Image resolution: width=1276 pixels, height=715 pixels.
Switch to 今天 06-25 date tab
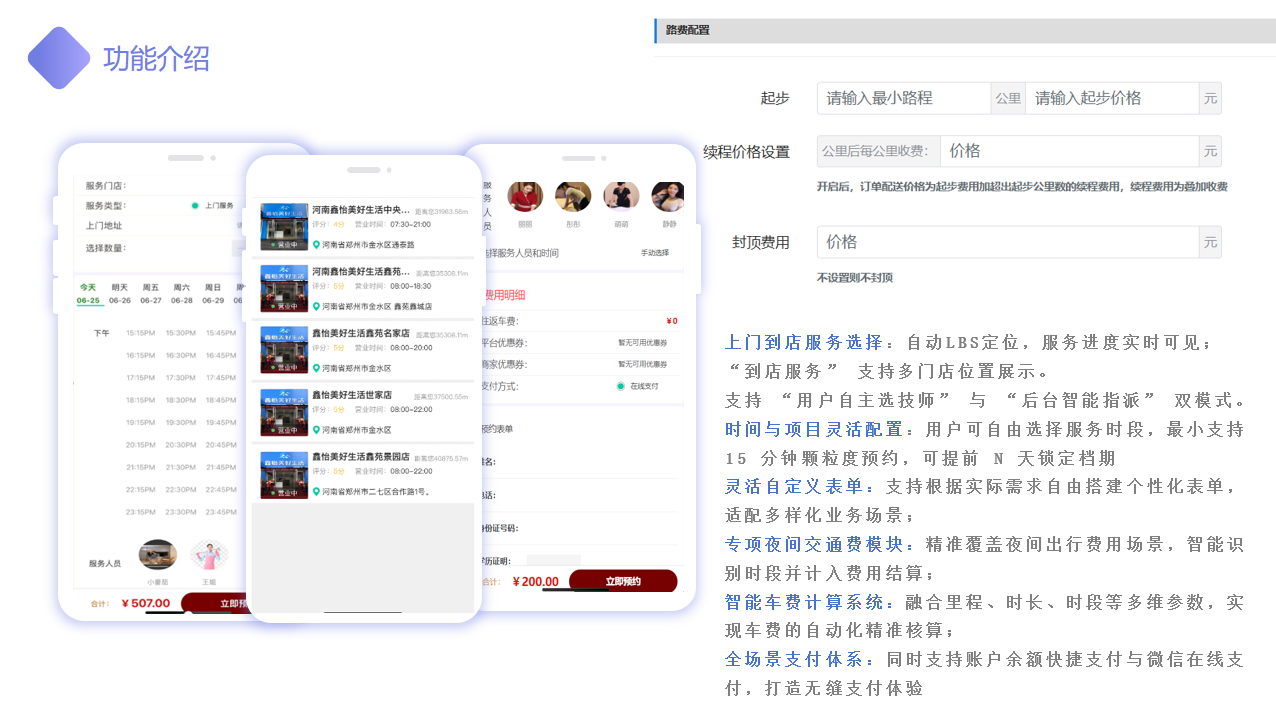pyautogui.click(x=89, y=294)
